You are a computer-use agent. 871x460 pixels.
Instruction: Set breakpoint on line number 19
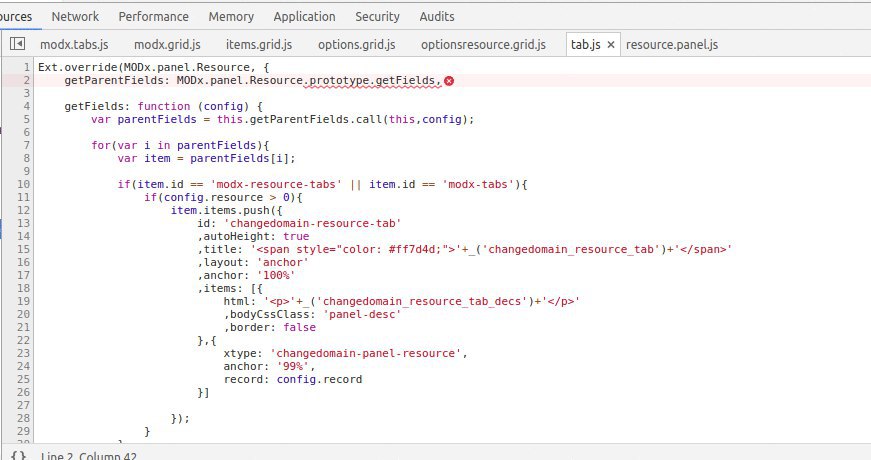click(x=23, y=302)
